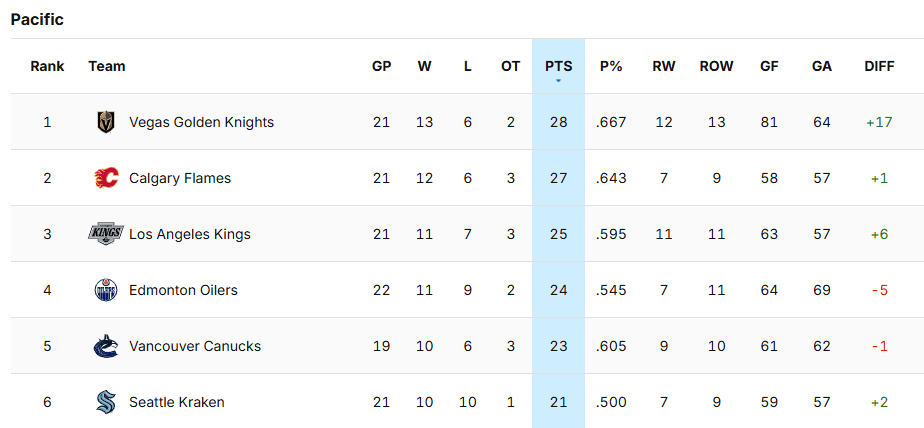
Task: Open Calgary Flames team page
Action: pos(180,178)
